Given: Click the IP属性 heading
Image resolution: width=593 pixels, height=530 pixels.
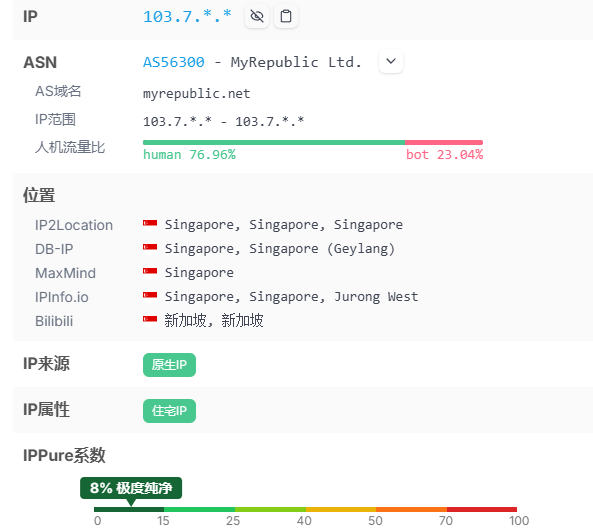Looking at the screenshot, I should 46,410.
